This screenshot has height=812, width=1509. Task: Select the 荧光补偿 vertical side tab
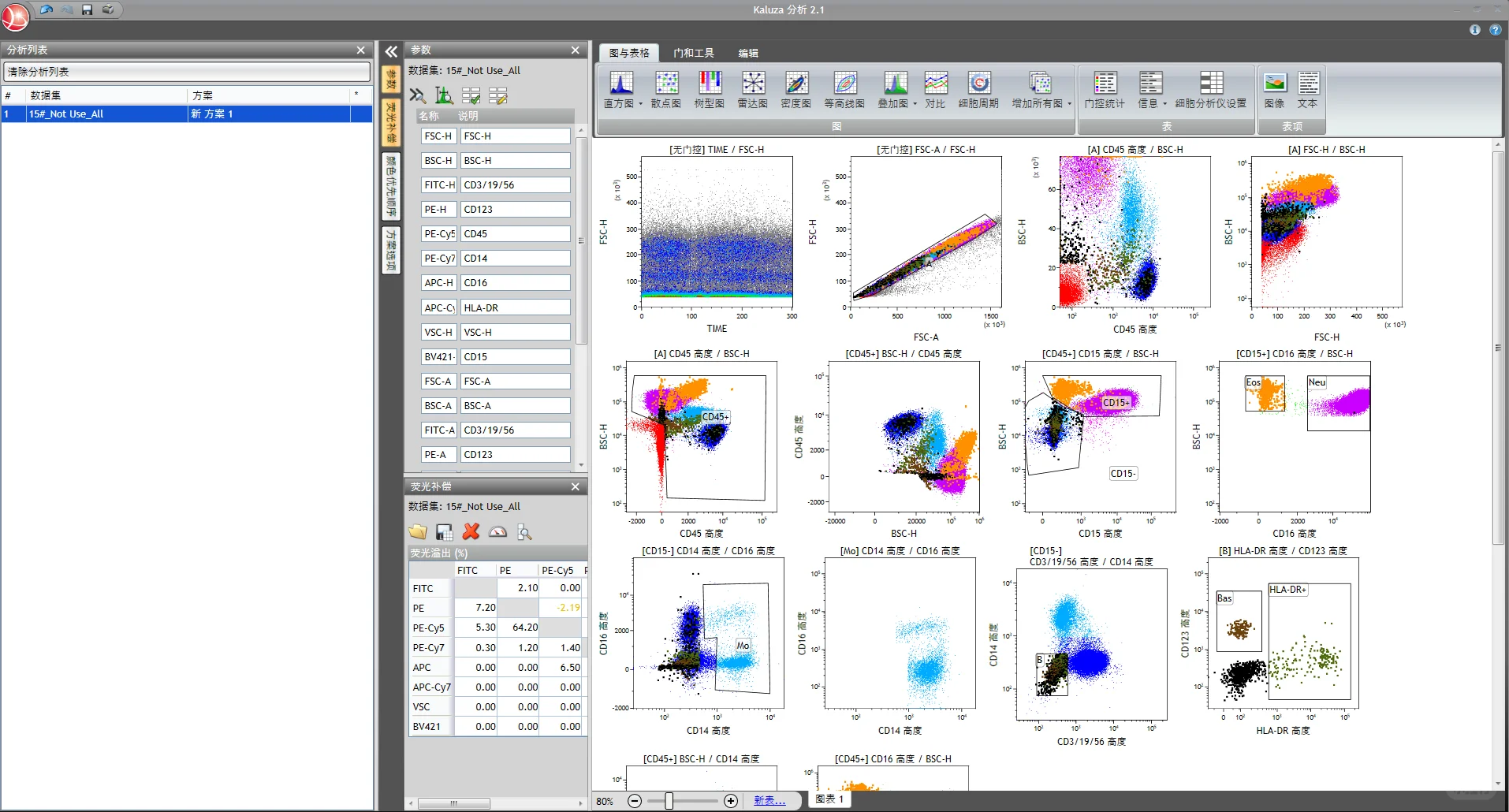coord(391,122)
